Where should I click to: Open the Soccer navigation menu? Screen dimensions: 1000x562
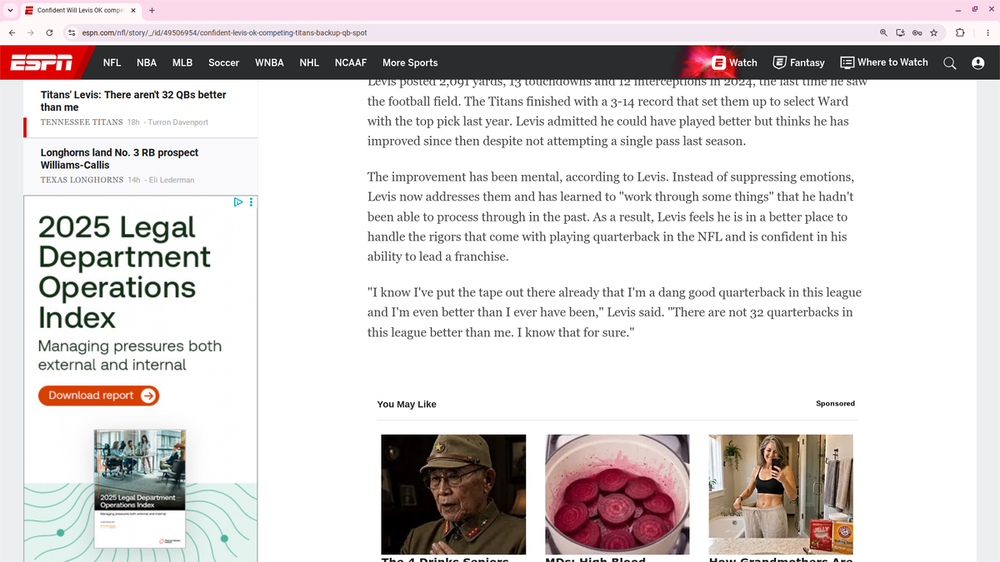(223, 63)
